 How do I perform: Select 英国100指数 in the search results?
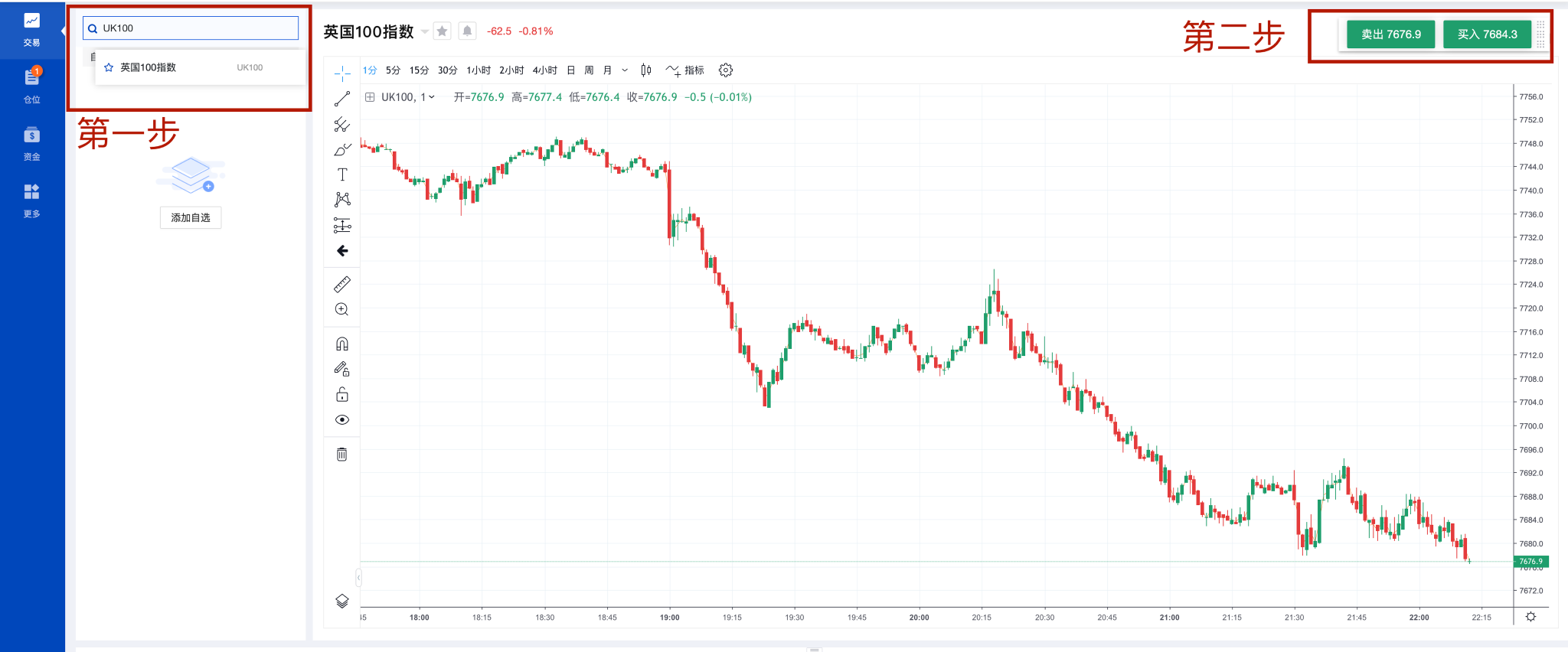149,67
